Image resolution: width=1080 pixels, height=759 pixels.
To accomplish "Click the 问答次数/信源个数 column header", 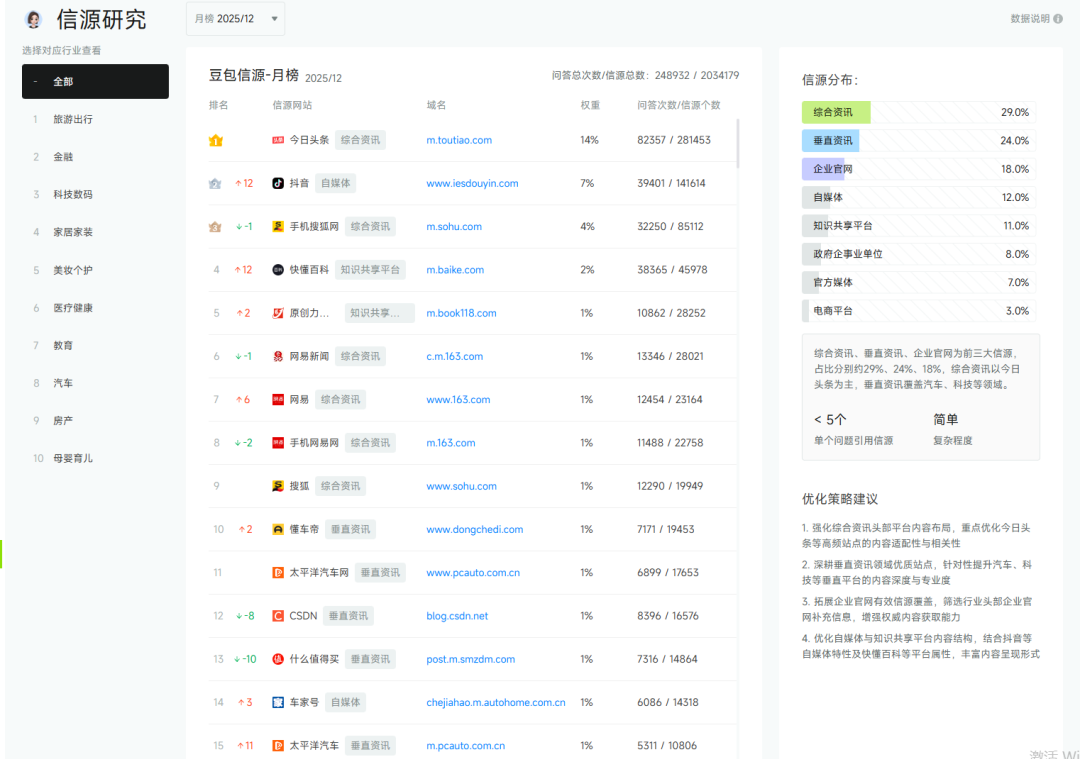I will [678, 105].
